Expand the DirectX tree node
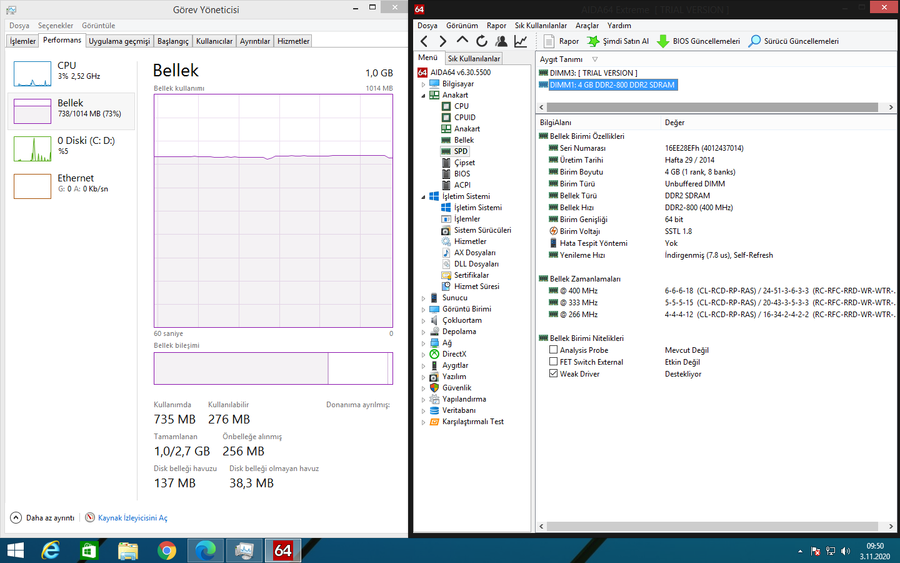The width and height of the screenshot is (900, 563). [424, 355]
